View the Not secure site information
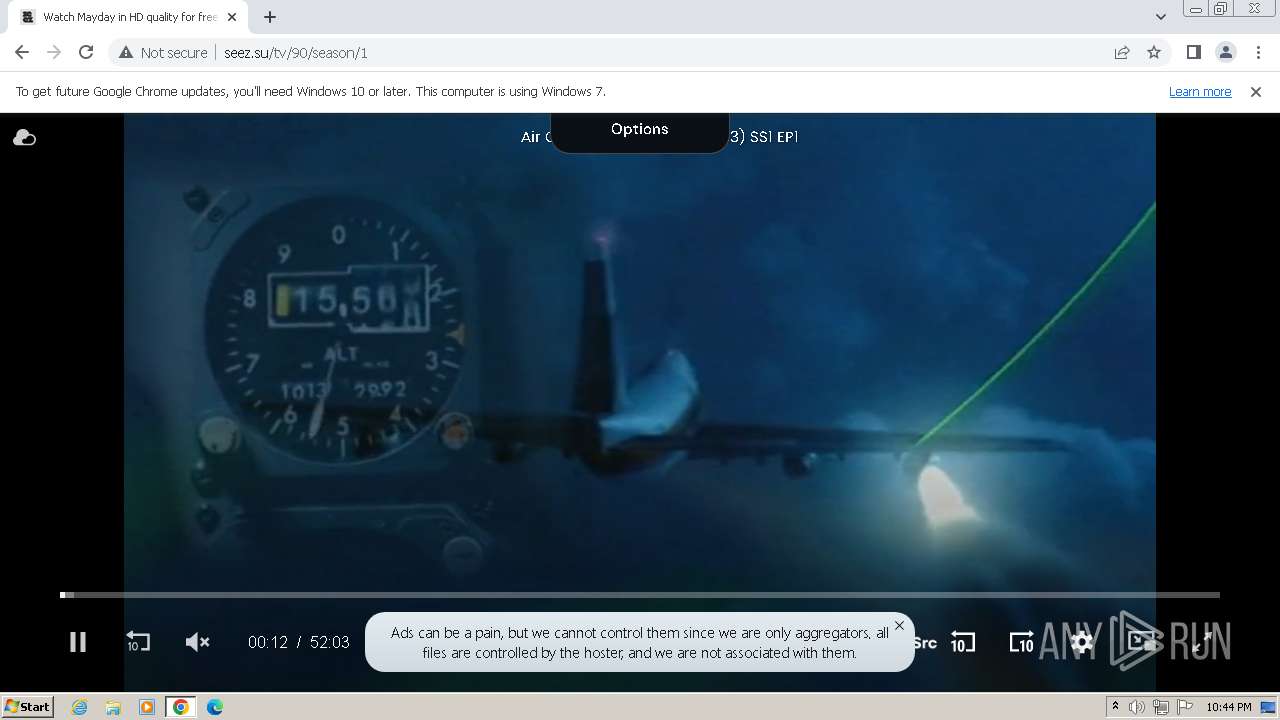Image resolution: width=1280 pixels, height=720 pixels. tap(163, 53)
